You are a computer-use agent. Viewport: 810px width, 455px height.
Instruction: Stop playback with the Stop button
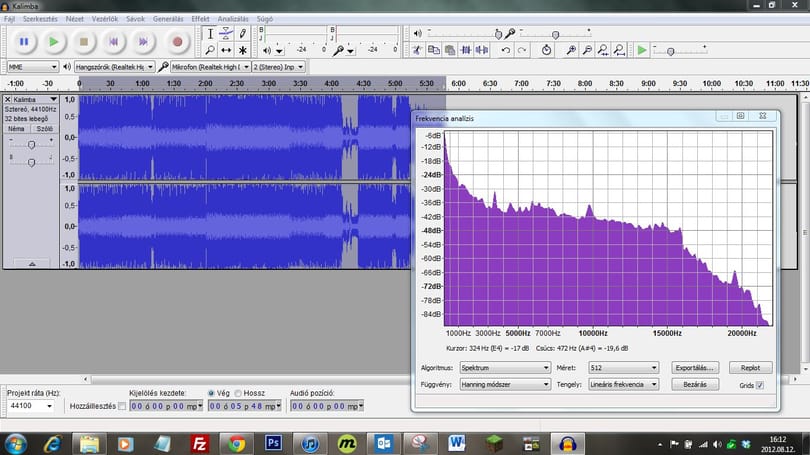pos(84,42)
